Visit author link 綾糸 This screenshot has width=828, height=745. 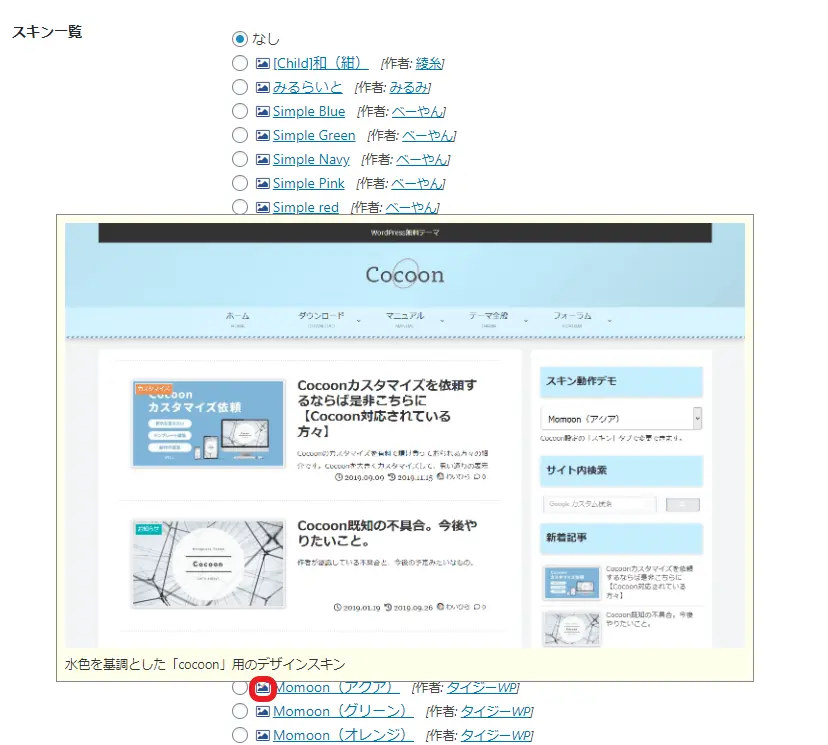[x=429, y=63]
